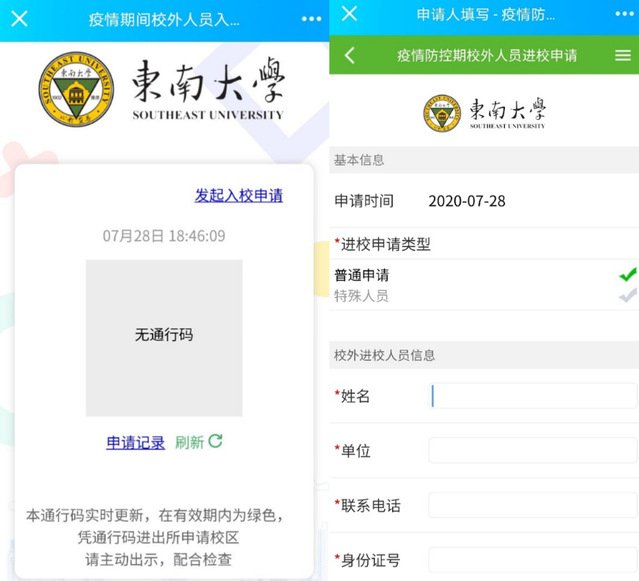Click the circular refresh arrow icon

(215, 441)
